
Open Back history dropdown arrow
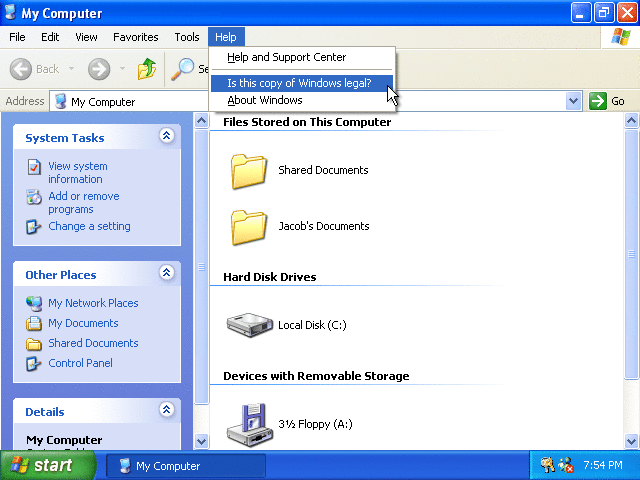(x=71, y=69)
